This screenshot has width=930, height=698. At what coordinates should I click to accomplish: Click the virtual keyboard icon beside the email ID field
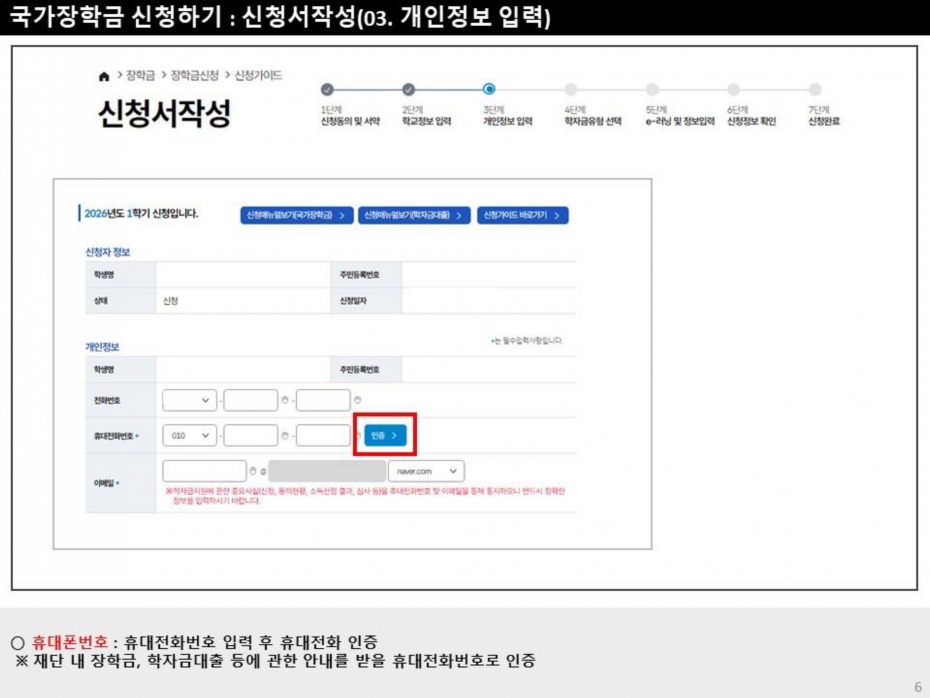[x=253, y=471]
